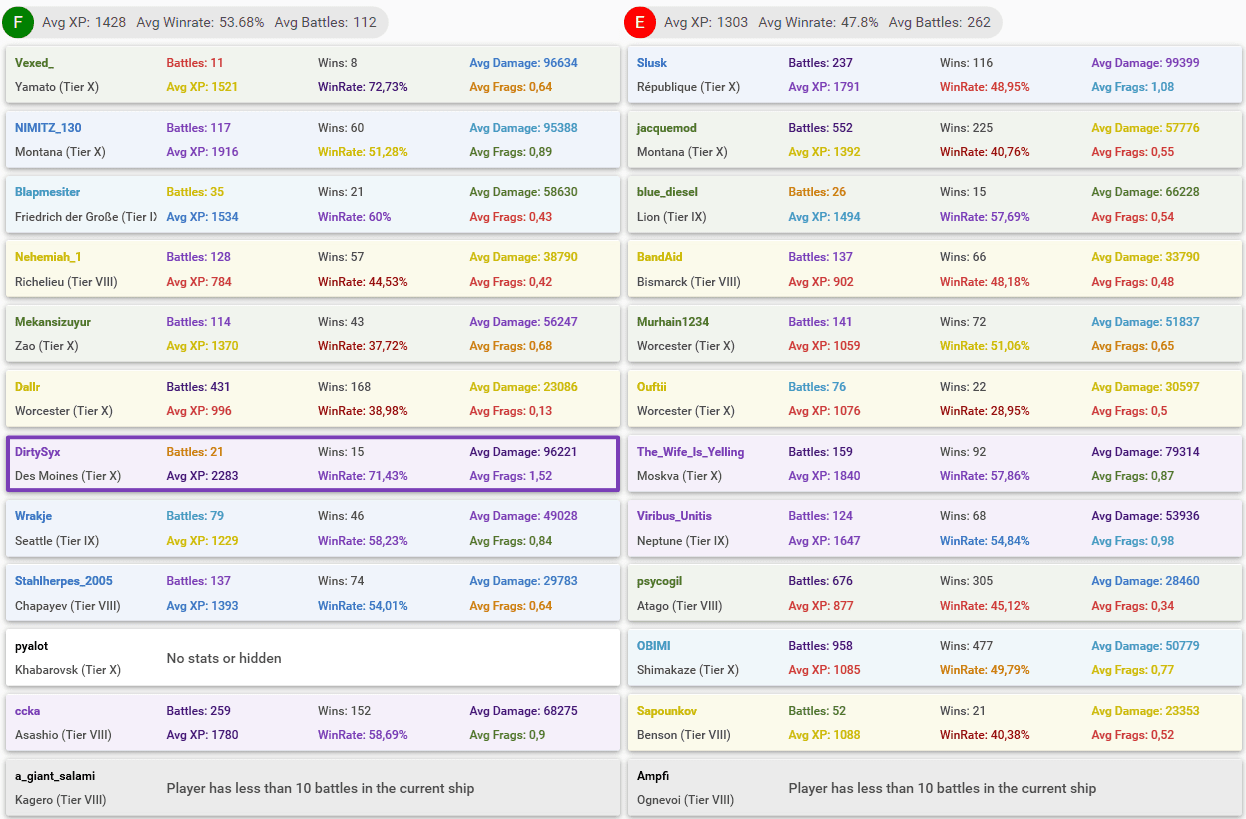Image resolution: width=1246 pixels, height=819 pixels.
Task: Click enemy team Avg XP: 1303
Action: (706, 22)
